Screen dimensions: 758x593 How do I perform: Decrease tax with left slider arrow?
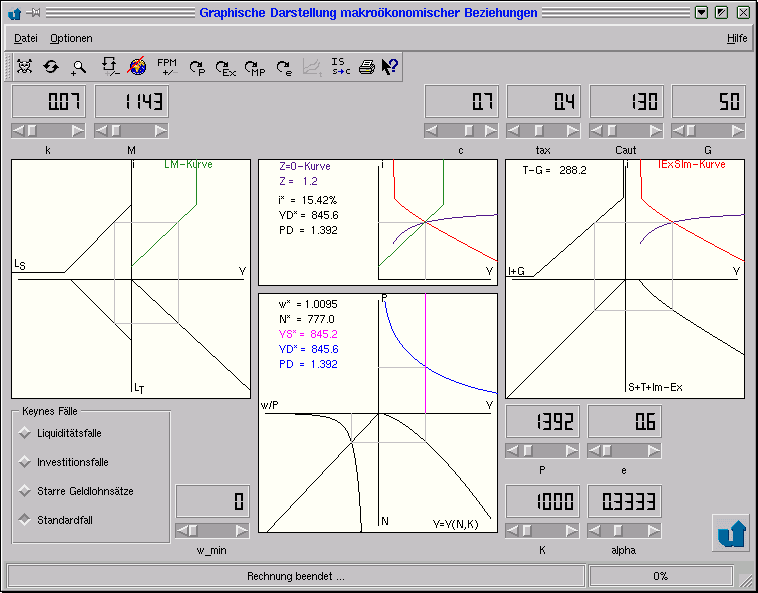(513, 130)
